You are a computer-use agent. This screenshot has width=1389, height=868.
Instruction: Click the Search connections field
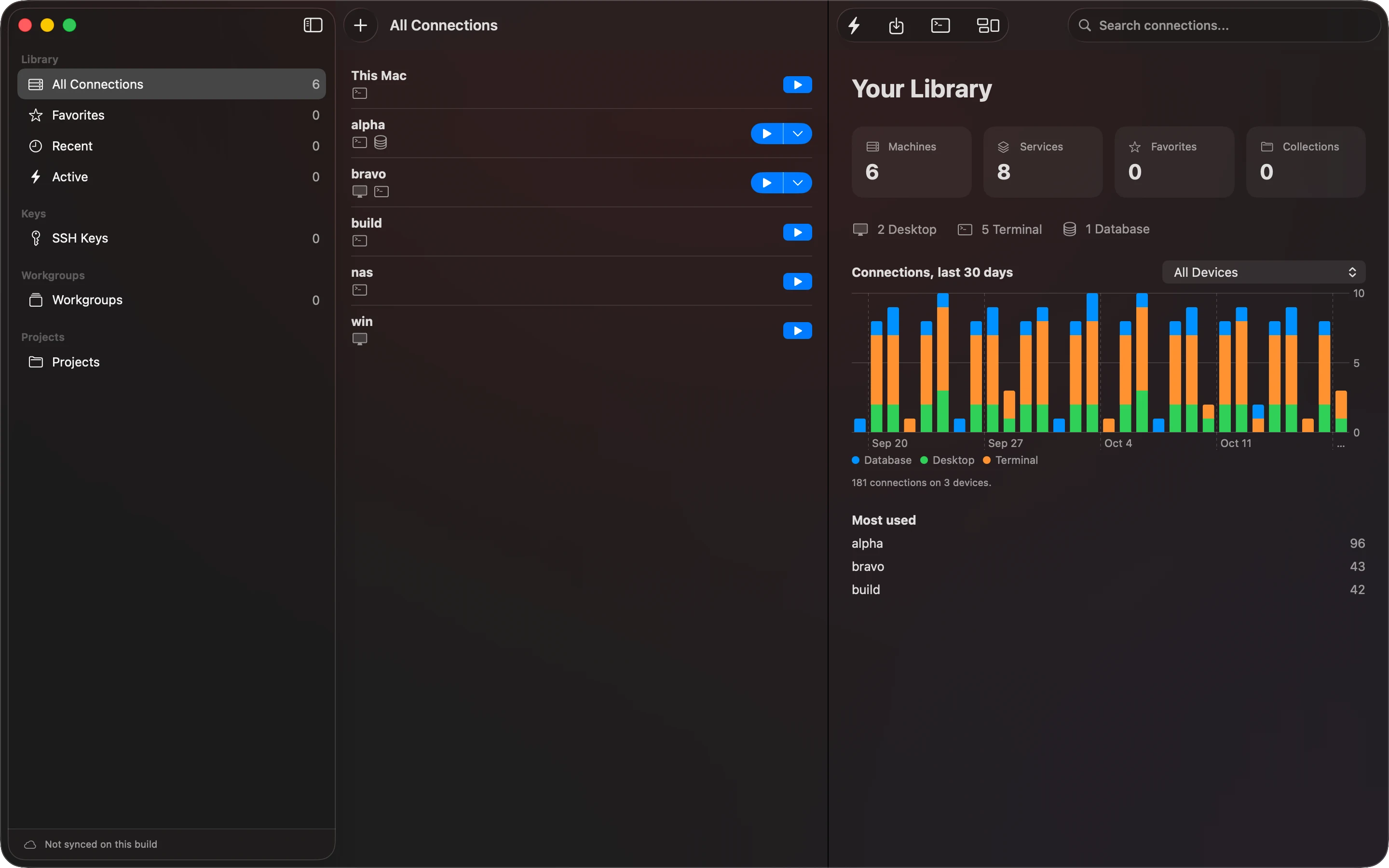[x=1224, y=25]
